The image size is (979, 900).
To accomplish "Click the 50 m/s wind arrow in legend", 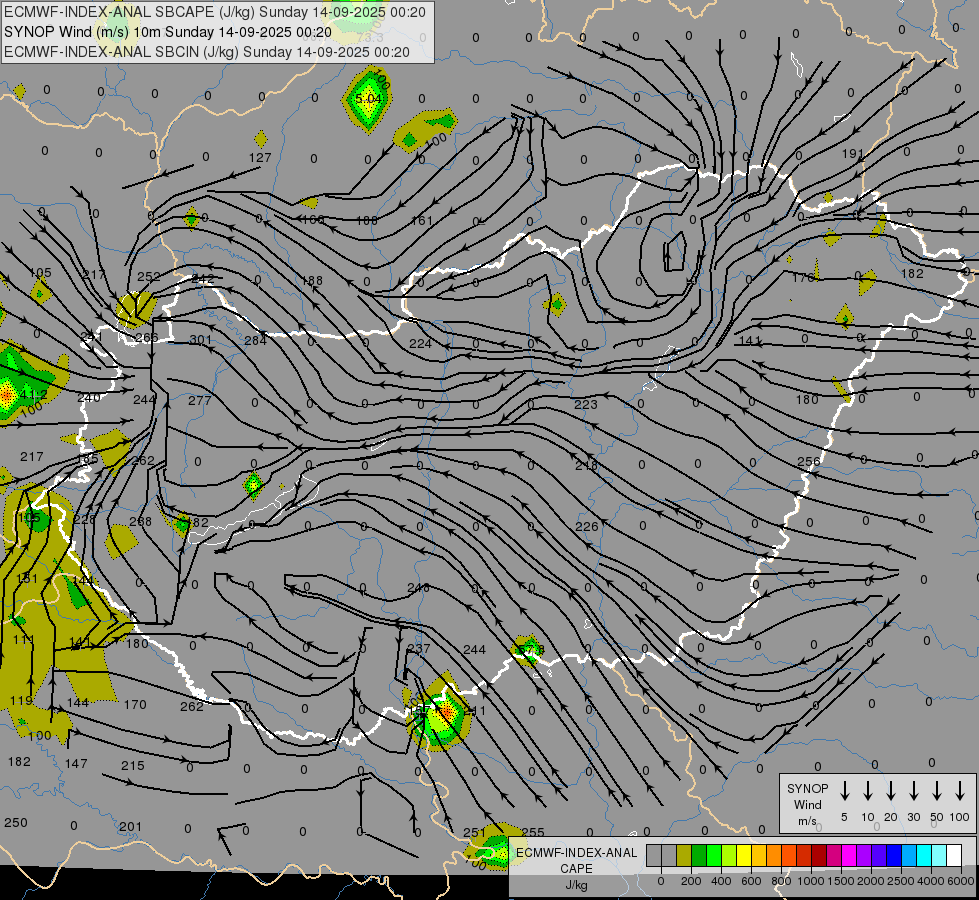I will (x=937, y=791).
